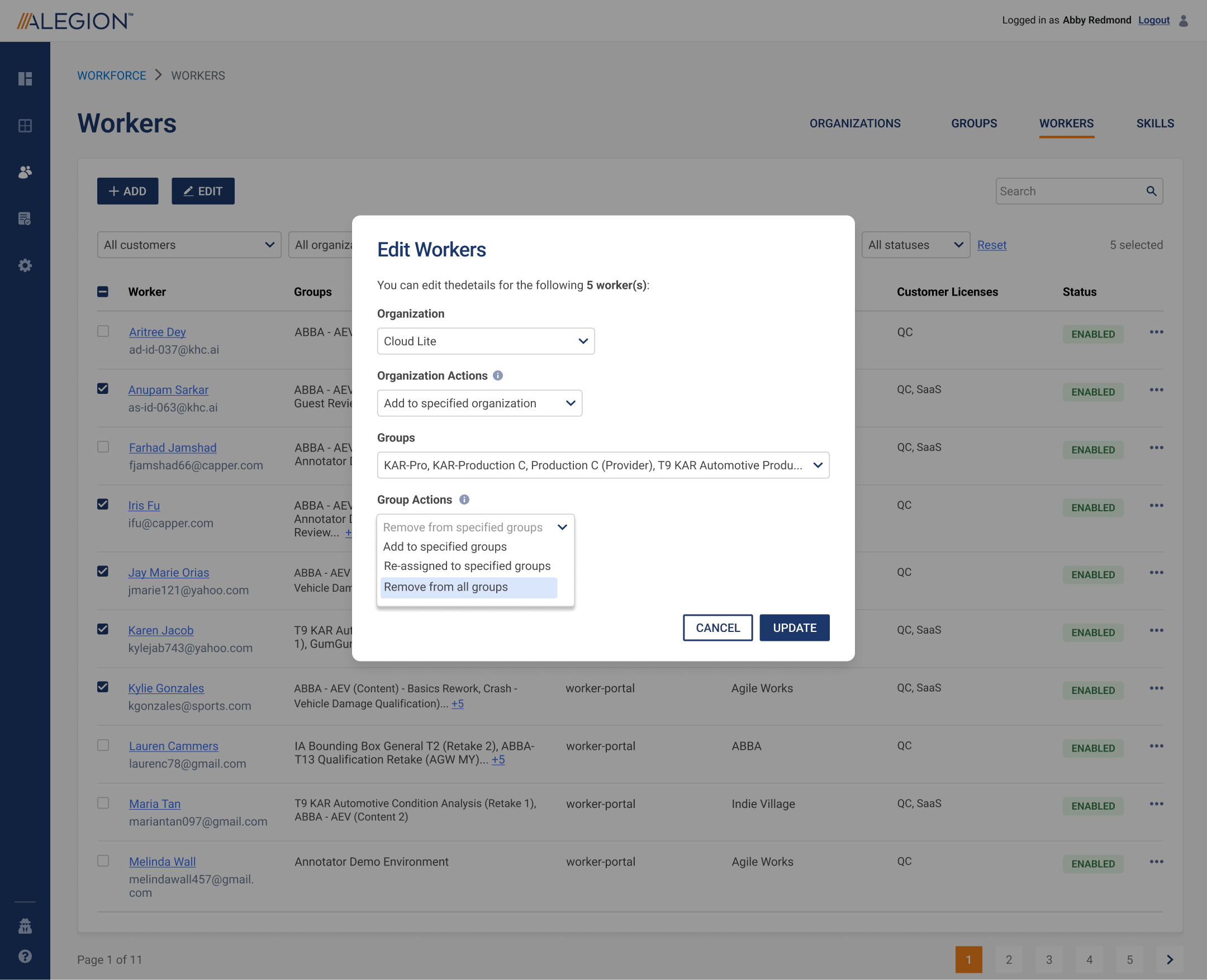Click the worker Search field
The width and height of the screenshot is (1207, 980).
point(1079,192)
